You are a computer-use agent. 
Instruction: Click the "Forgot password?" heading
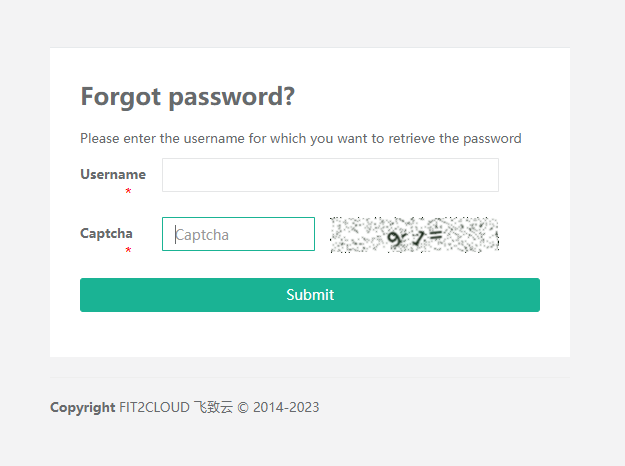[x=187, y=97]
